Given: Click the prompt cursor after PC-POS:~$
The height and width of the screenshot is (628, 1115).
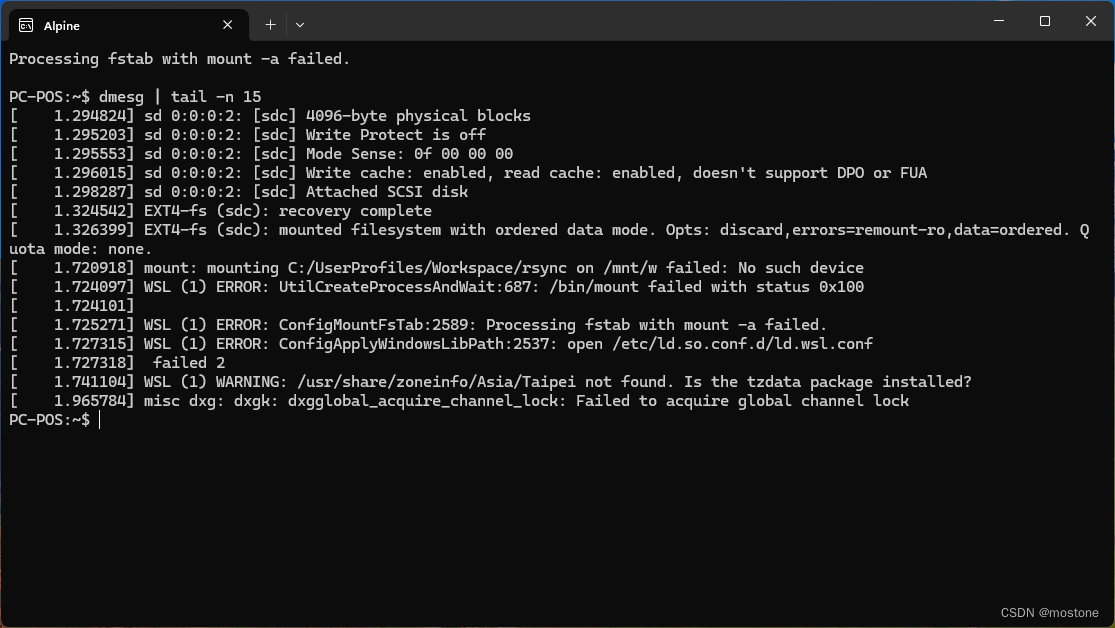Looking at the screenshot, I should click(99, 419).
